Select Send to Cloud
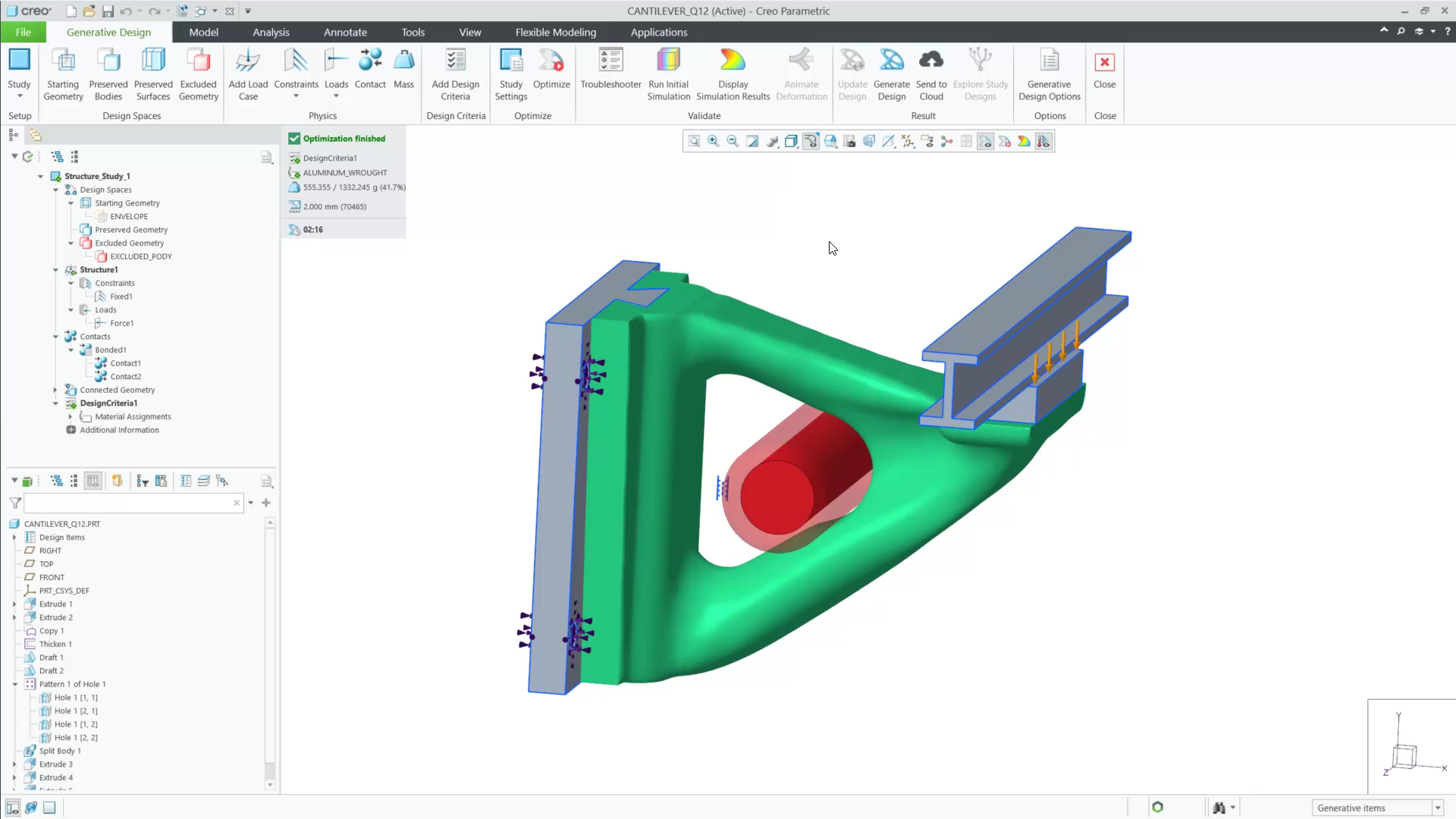1456x819 pixels. tap(931, 72)
